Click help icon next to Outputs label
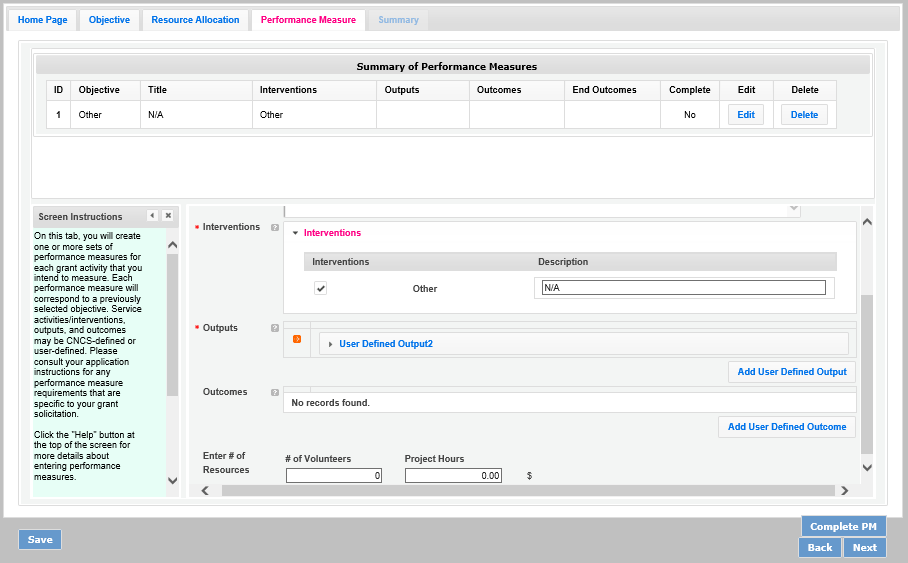Viewport: 908px width, 563px height. (x=275, y=328)
